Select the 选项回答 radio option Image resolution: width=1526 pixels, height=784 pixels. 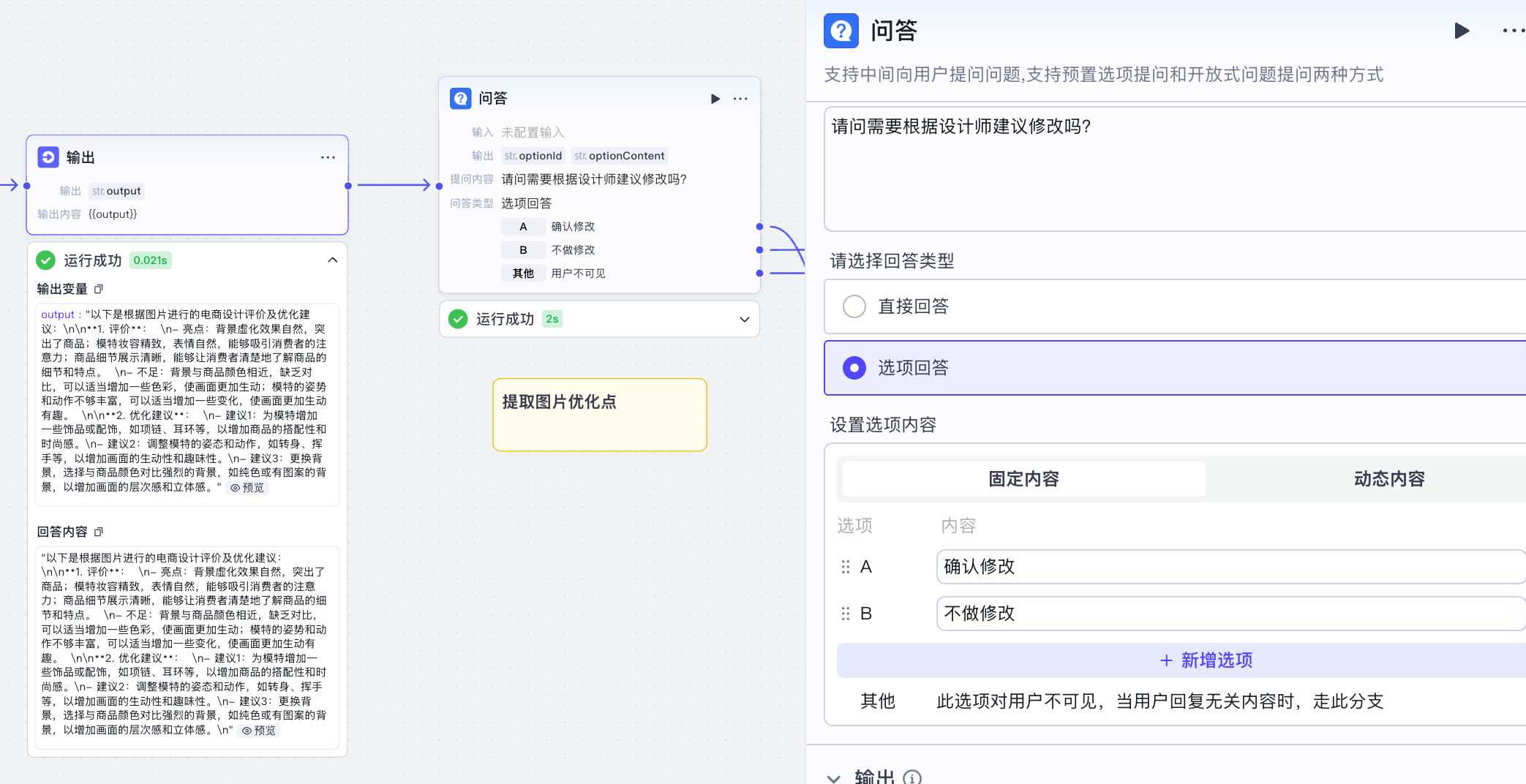coord(854,368)
